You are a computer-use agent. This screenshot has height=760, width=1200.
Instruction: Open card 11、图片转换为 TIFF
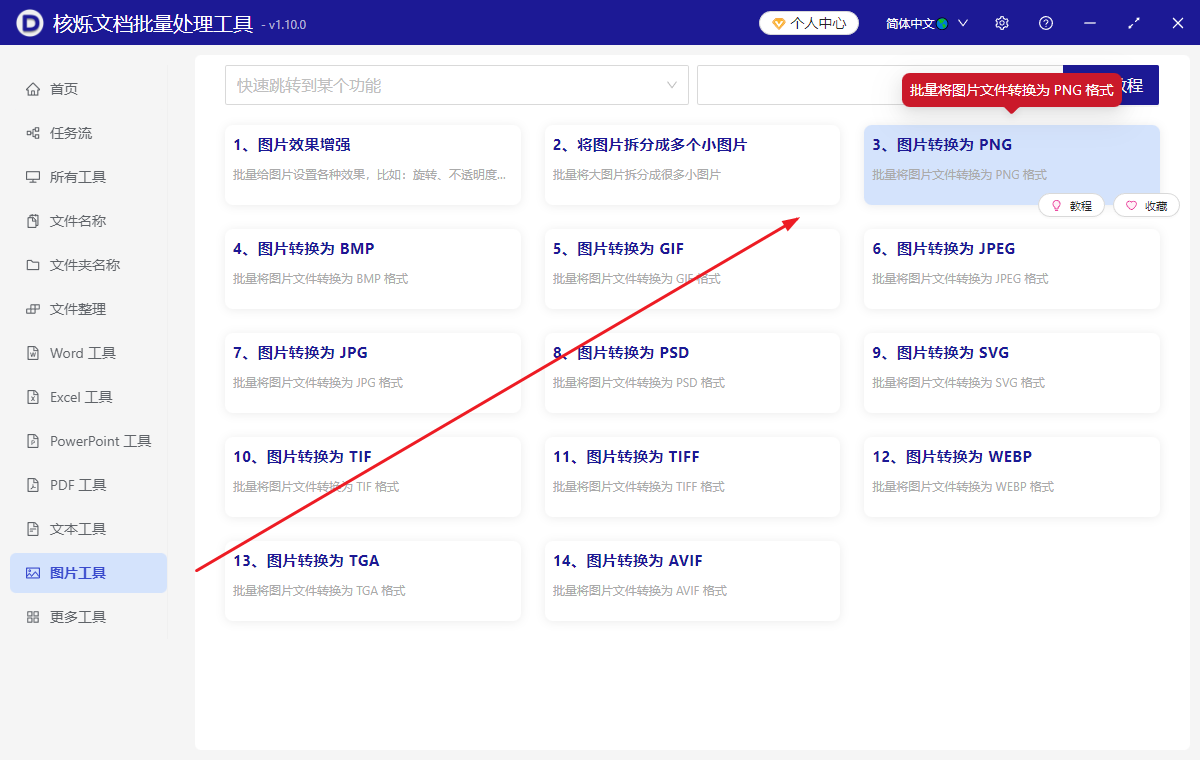(692, 477)
